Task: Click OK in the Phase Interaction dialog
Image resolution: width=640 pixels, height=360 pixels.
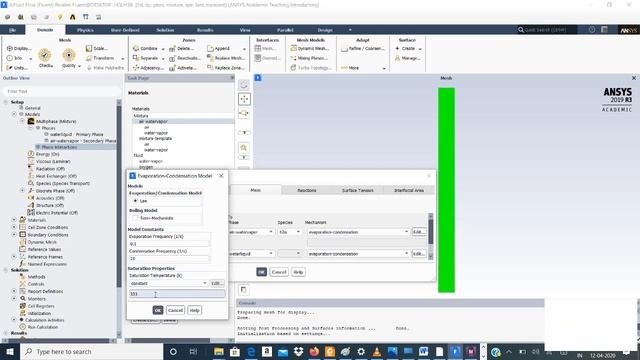Action: click(x=262, y=272)
